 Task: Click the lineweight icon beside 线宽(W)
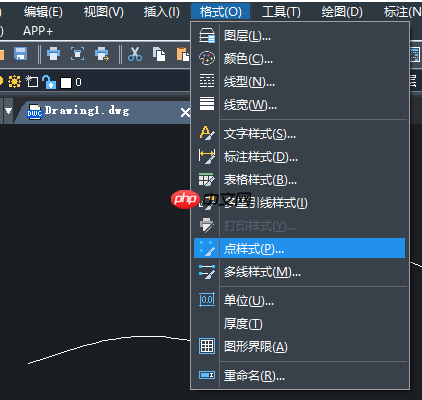click(x=207, y=104)
